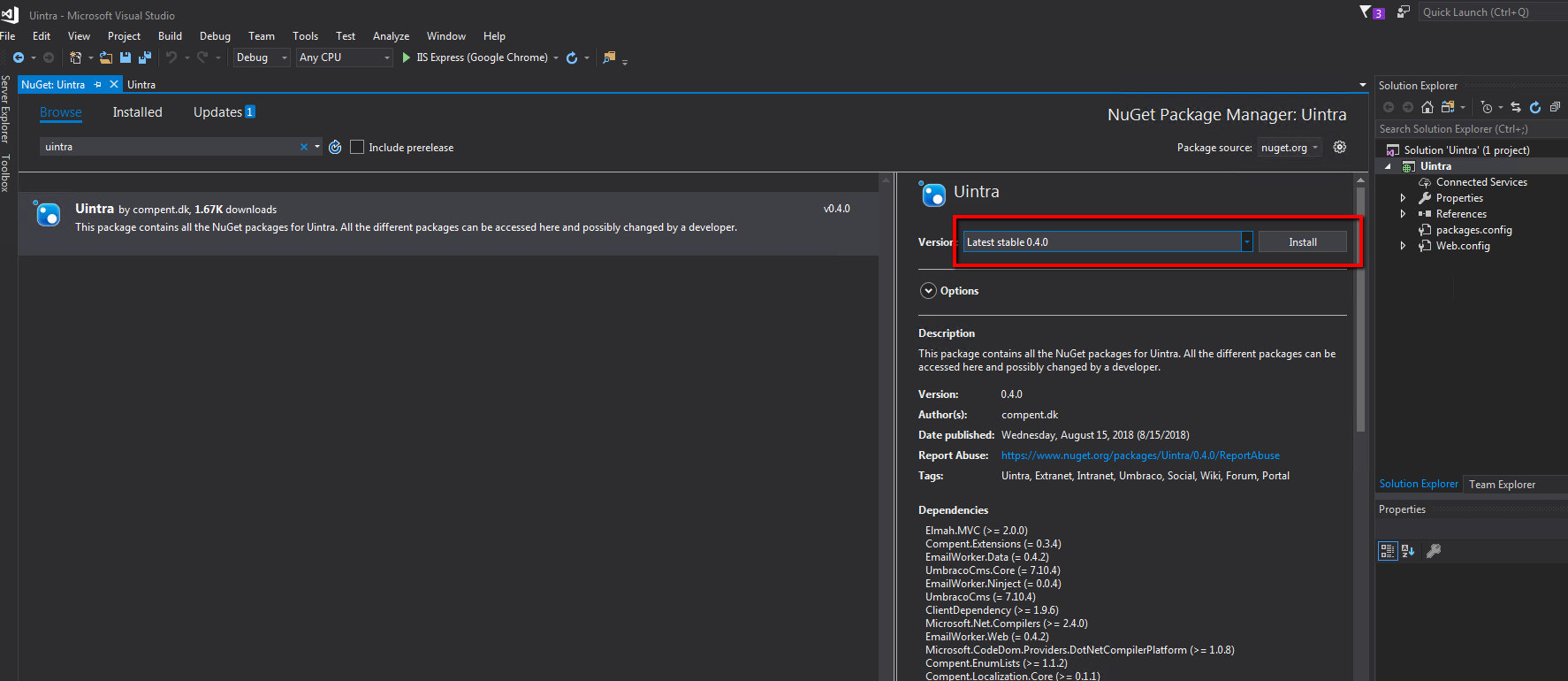
Task: Switch to the Uintra document tab
Action: pos(141,85)
